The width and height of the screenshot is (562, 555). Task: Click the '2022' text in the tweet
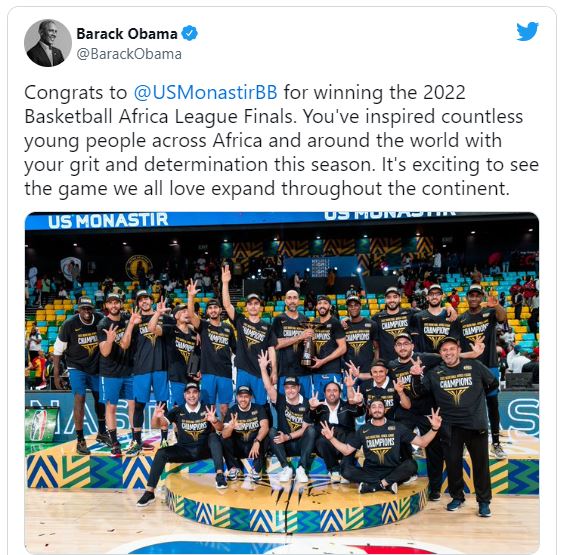click(x=444, y=92)
